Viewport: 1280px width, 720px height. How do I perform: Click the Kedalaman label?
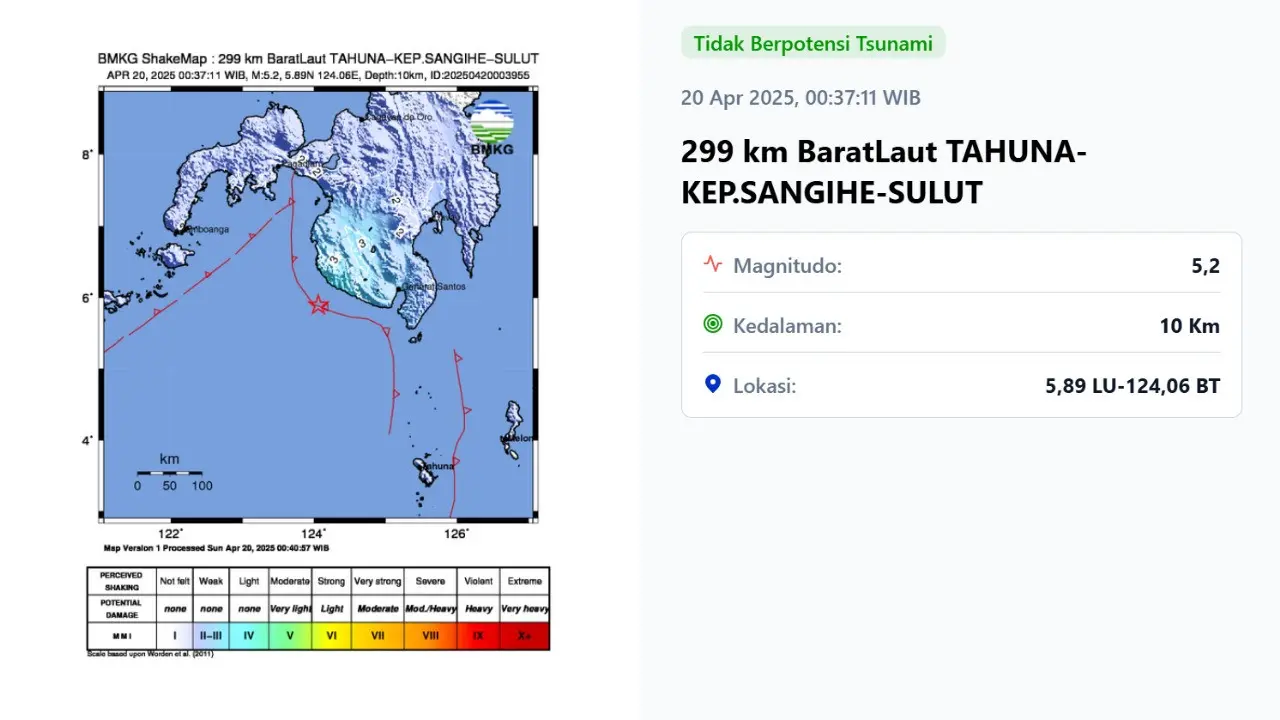[788, 326]
